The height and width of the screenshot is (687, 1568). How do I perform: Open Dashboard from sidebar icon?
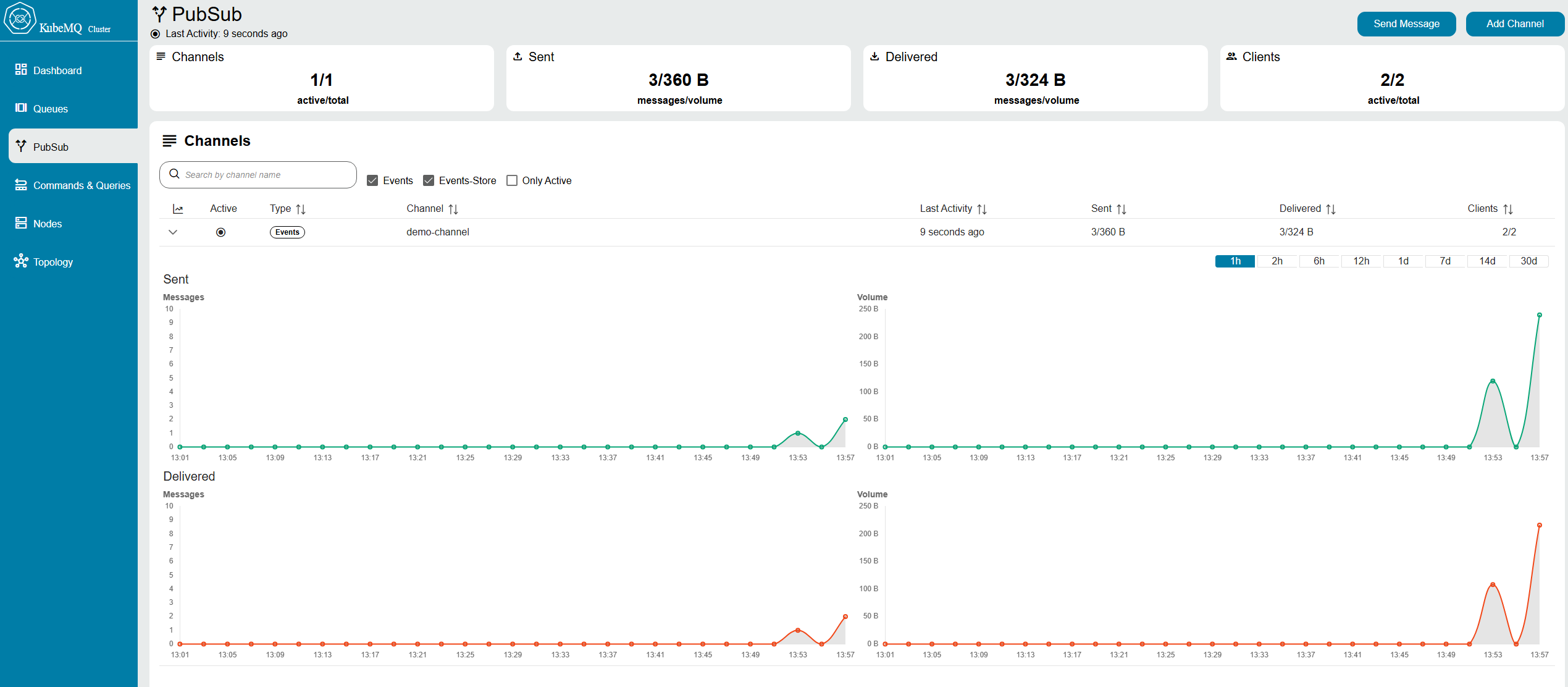pyautogui.click(x=21, y=70)
